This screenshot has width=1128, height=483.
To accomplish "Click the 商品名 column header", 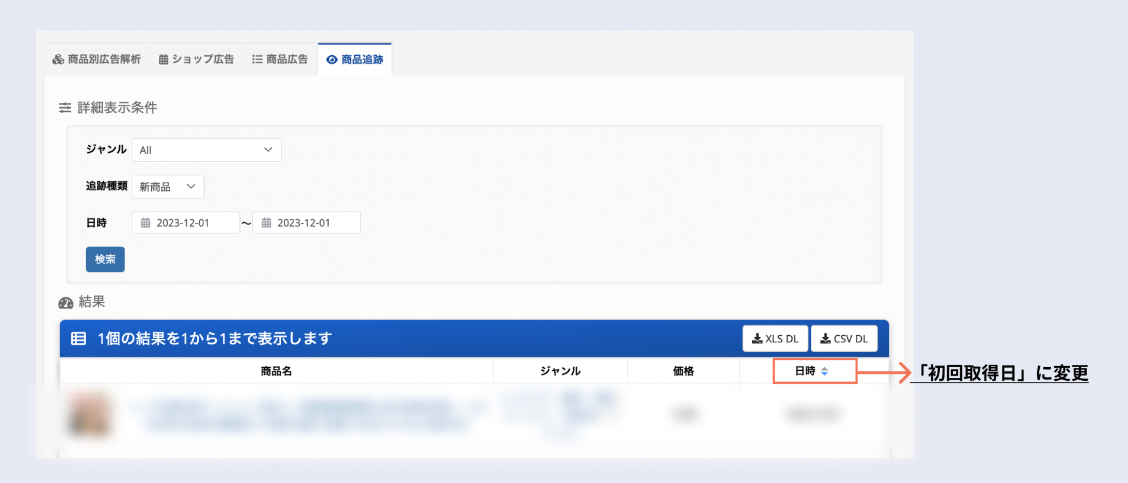I will [x=275, y=371].
